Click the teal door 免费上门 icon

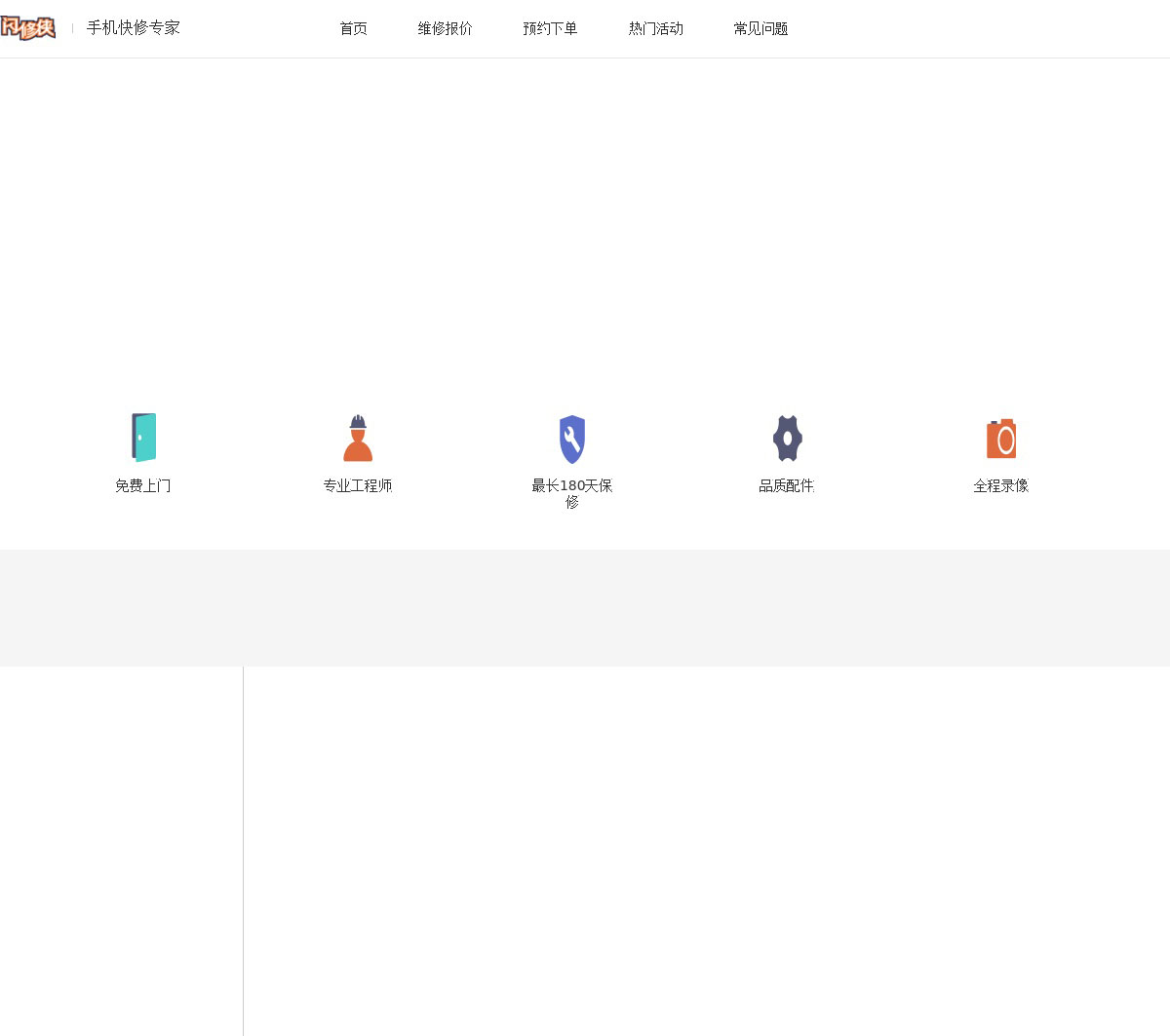(x=143, y=438)
